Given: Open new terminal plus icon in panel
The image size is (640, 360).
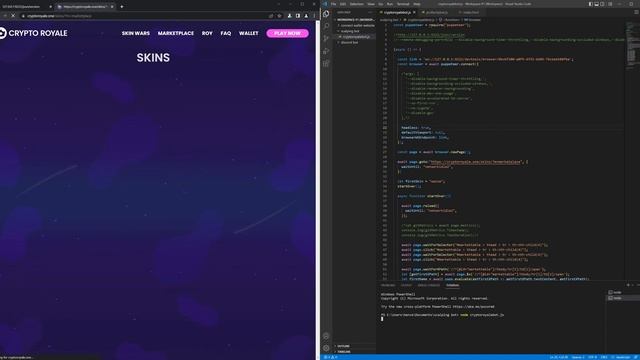Looking at the screenshot, I should point(628,285).
